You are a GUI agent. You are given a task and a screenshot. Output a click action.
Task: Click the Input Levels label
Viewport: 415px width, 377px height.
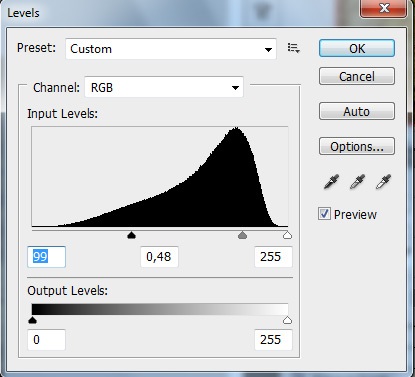pos(62,114)
